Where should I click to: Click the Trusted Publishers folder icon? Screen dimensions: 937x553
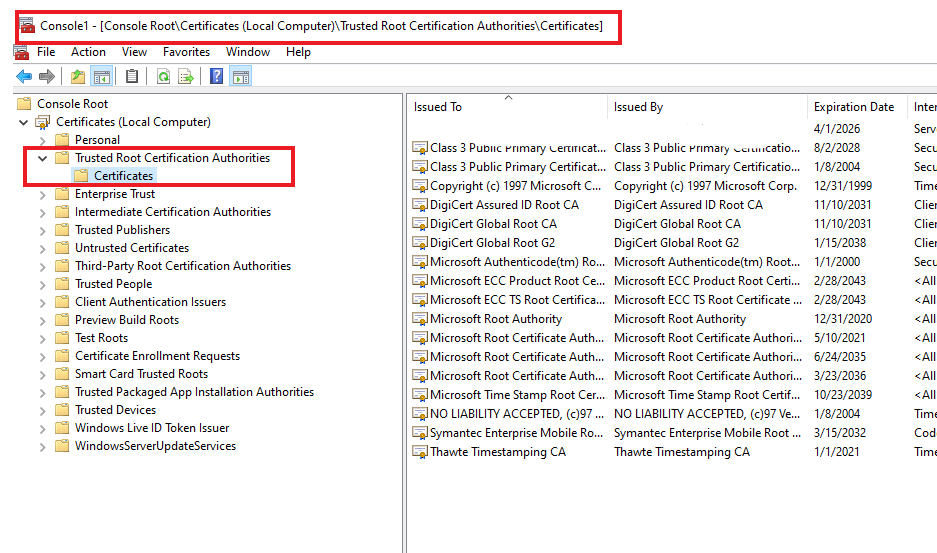[x=62, y=230]
